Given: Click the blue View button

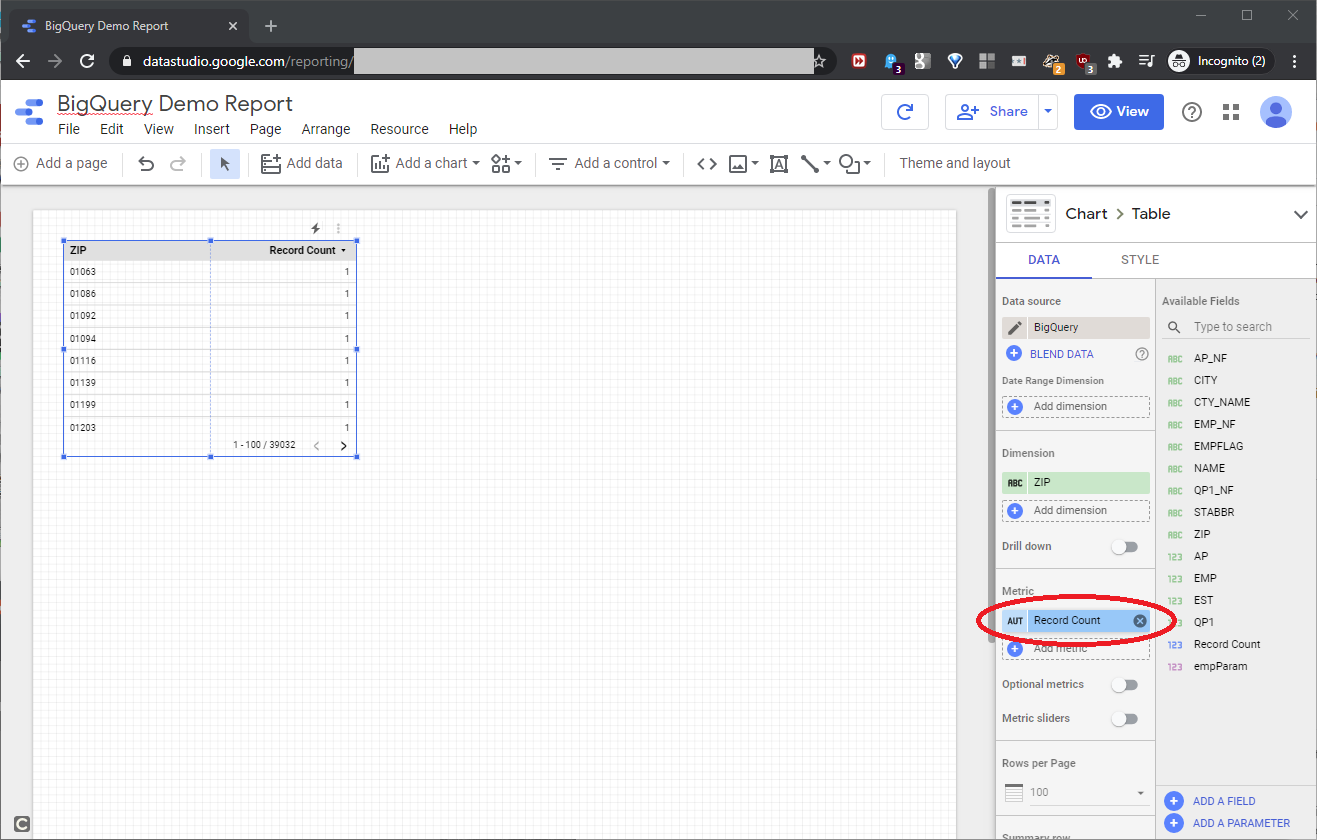Looking at the screenshot, I should [x=1119, y=112].
